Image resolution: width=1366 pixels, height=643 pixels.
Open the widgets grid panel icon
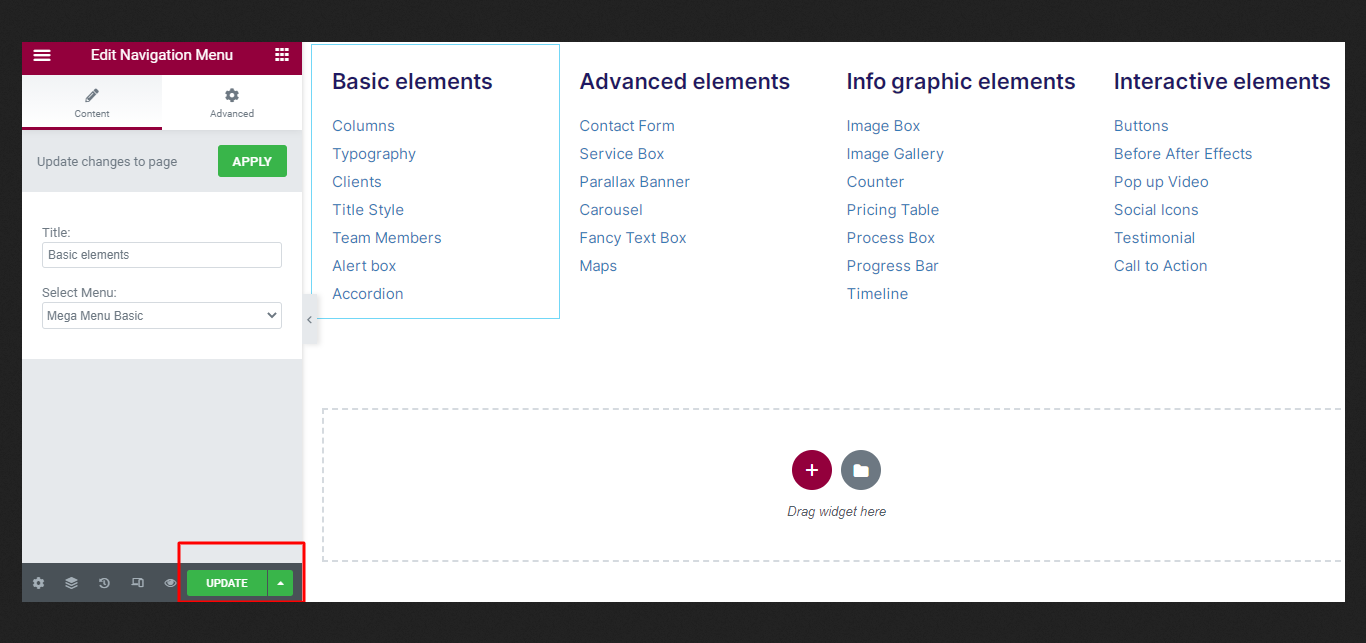[x=282, y=55]
